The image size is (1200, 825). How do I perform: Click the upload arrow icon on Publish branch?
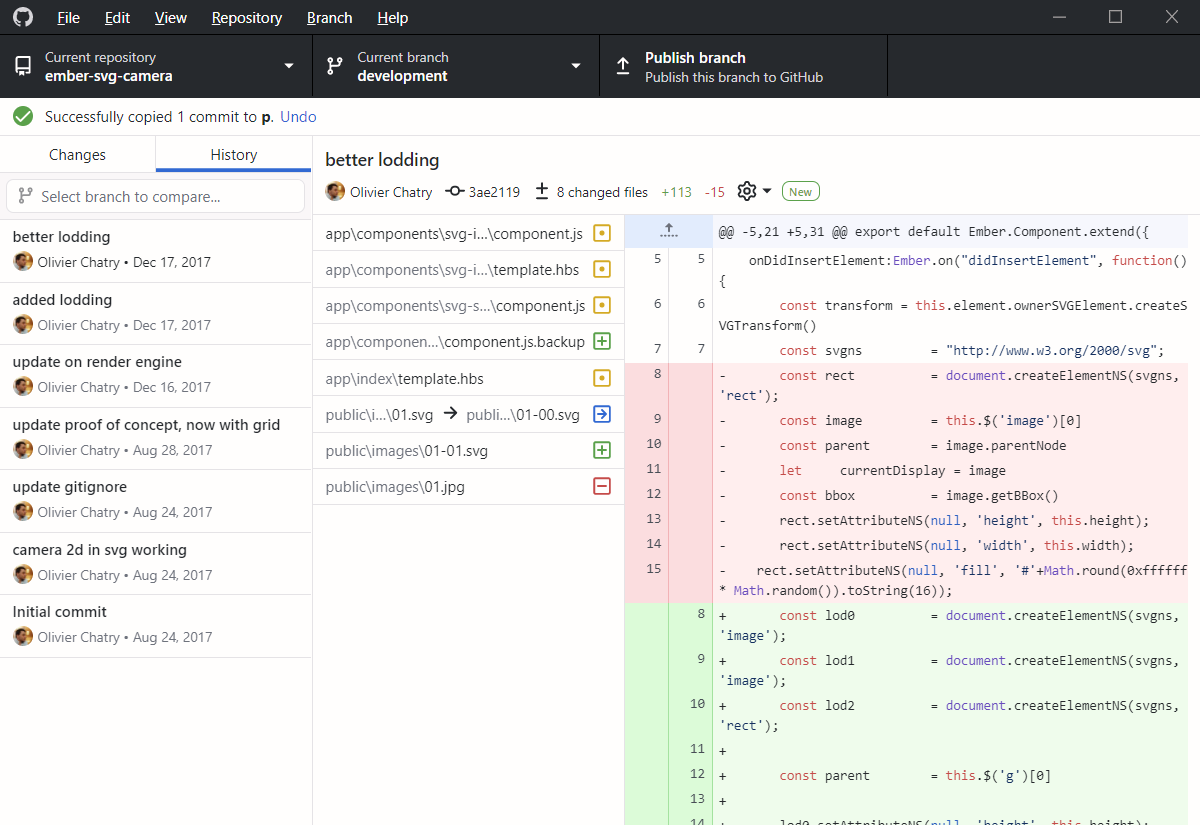pyautogui.click(x=622, y=65)
